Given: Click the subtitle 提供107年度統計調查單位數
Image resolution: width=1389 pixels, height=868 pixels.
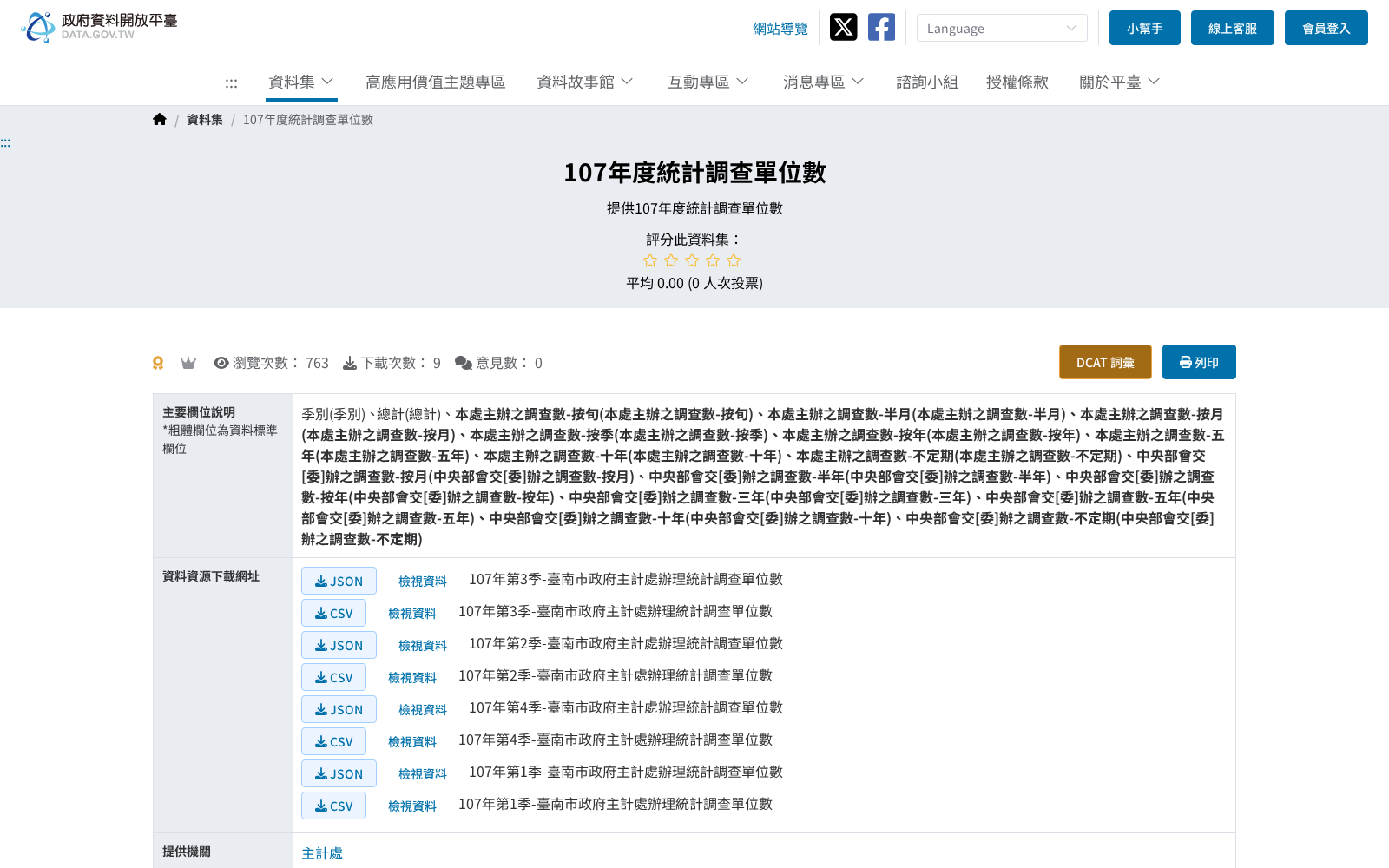Looking at the screenshot, I should [694, 208].
